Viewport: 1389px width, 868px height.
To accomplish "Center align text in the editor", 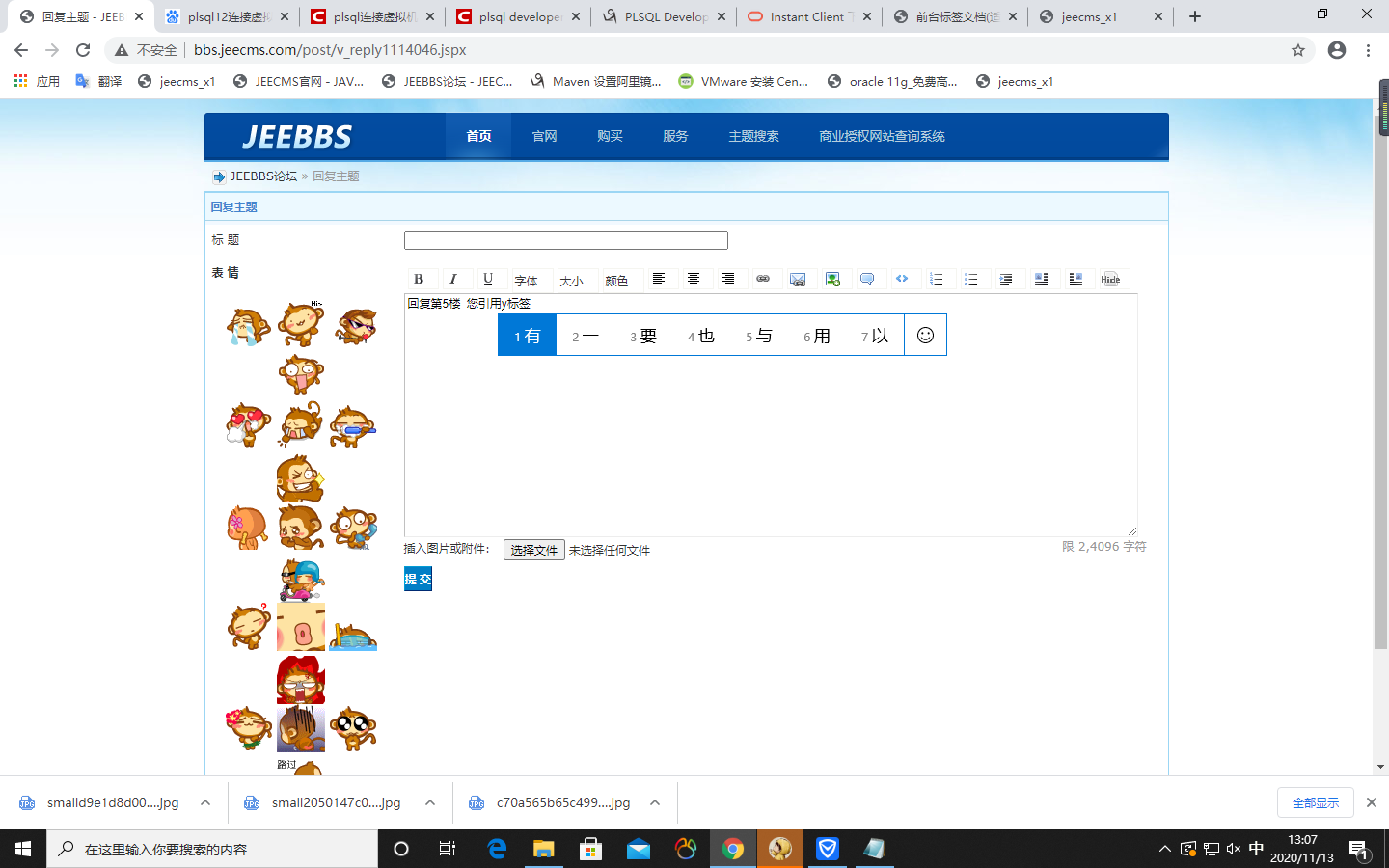I will pos(694,279).
